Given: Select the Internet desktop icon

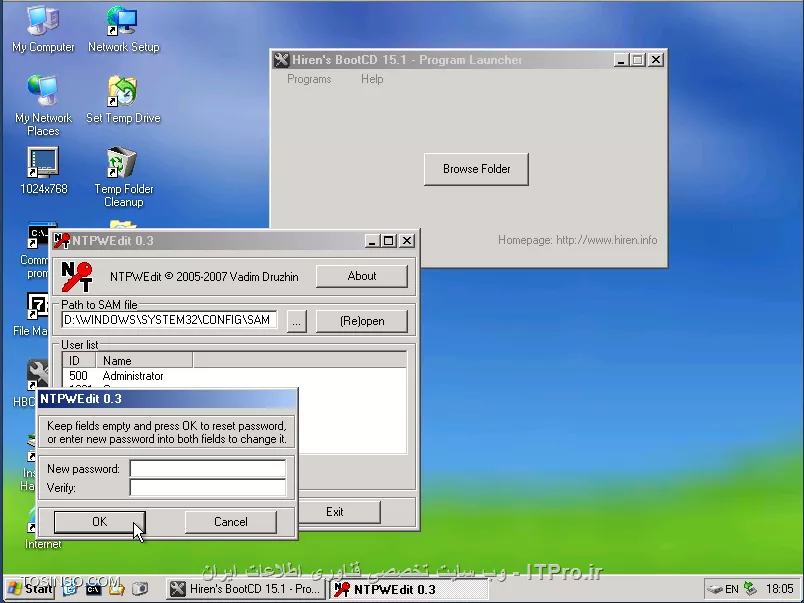Looking at the screenshot, I should 41,528.
